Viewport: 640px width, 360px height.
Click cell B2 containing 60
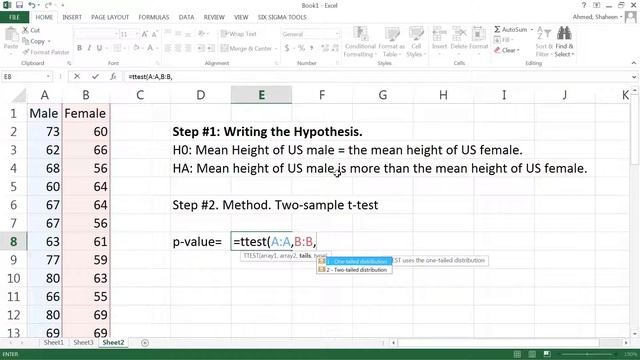(x=86, y=131)
